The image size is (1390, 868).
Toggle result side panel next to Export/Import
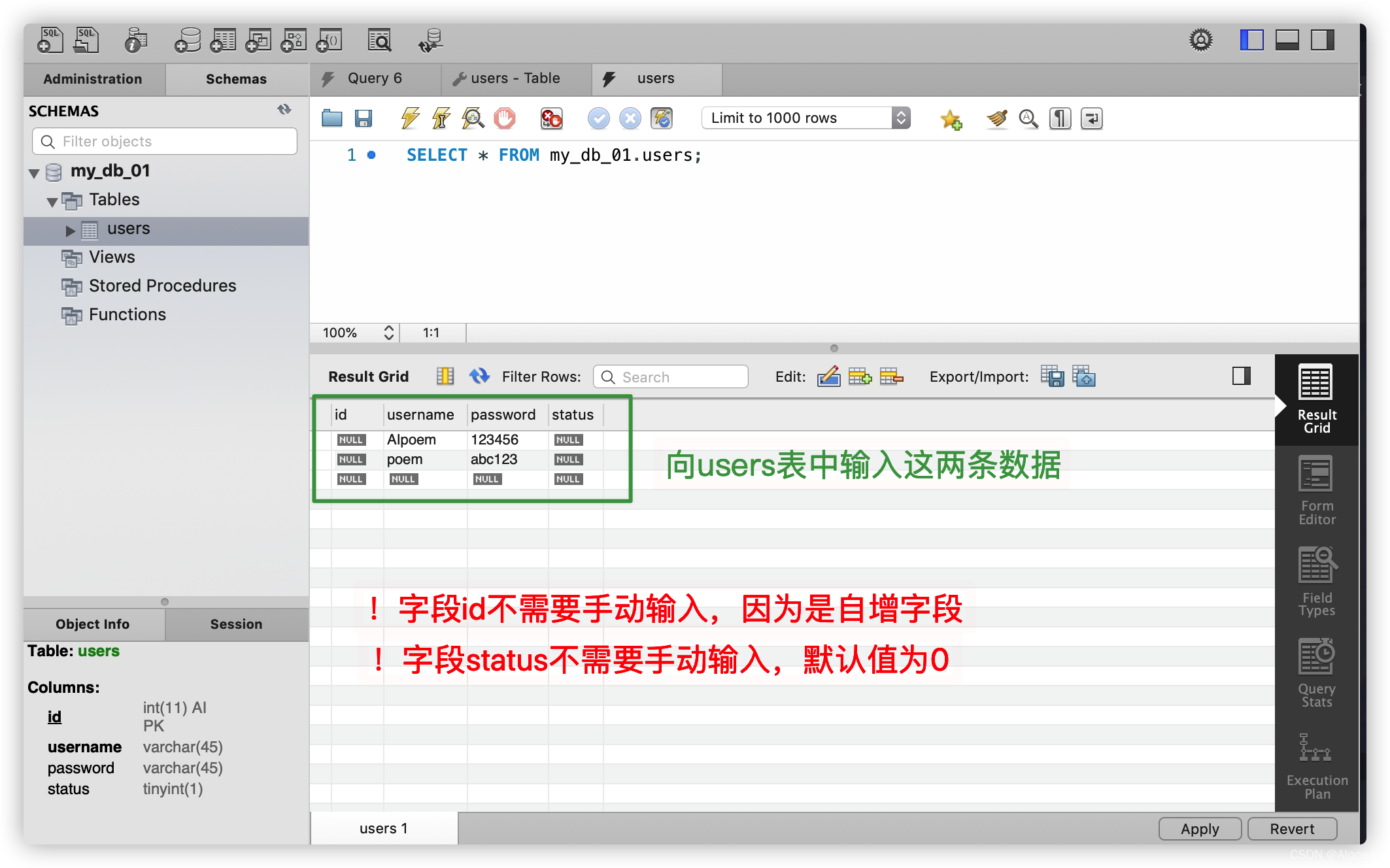[1241, 376]
